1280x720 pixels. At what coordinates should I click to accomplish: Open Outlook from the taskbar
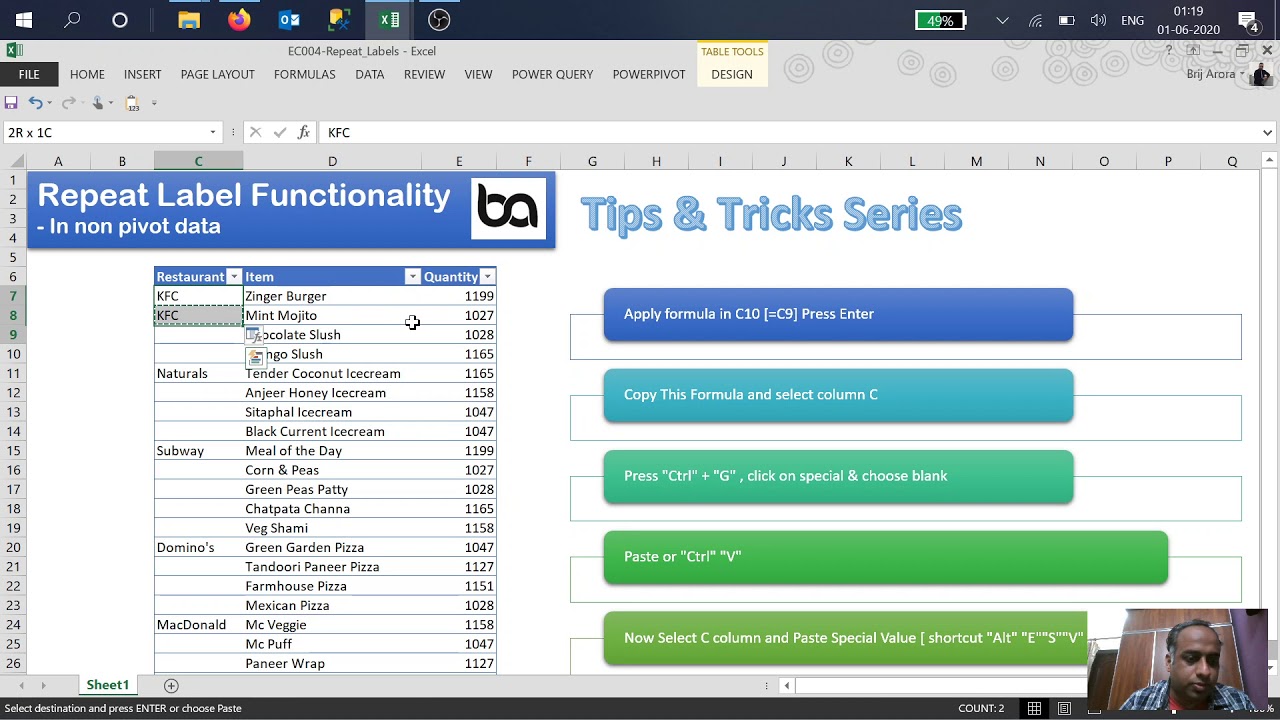pos(289,20)
